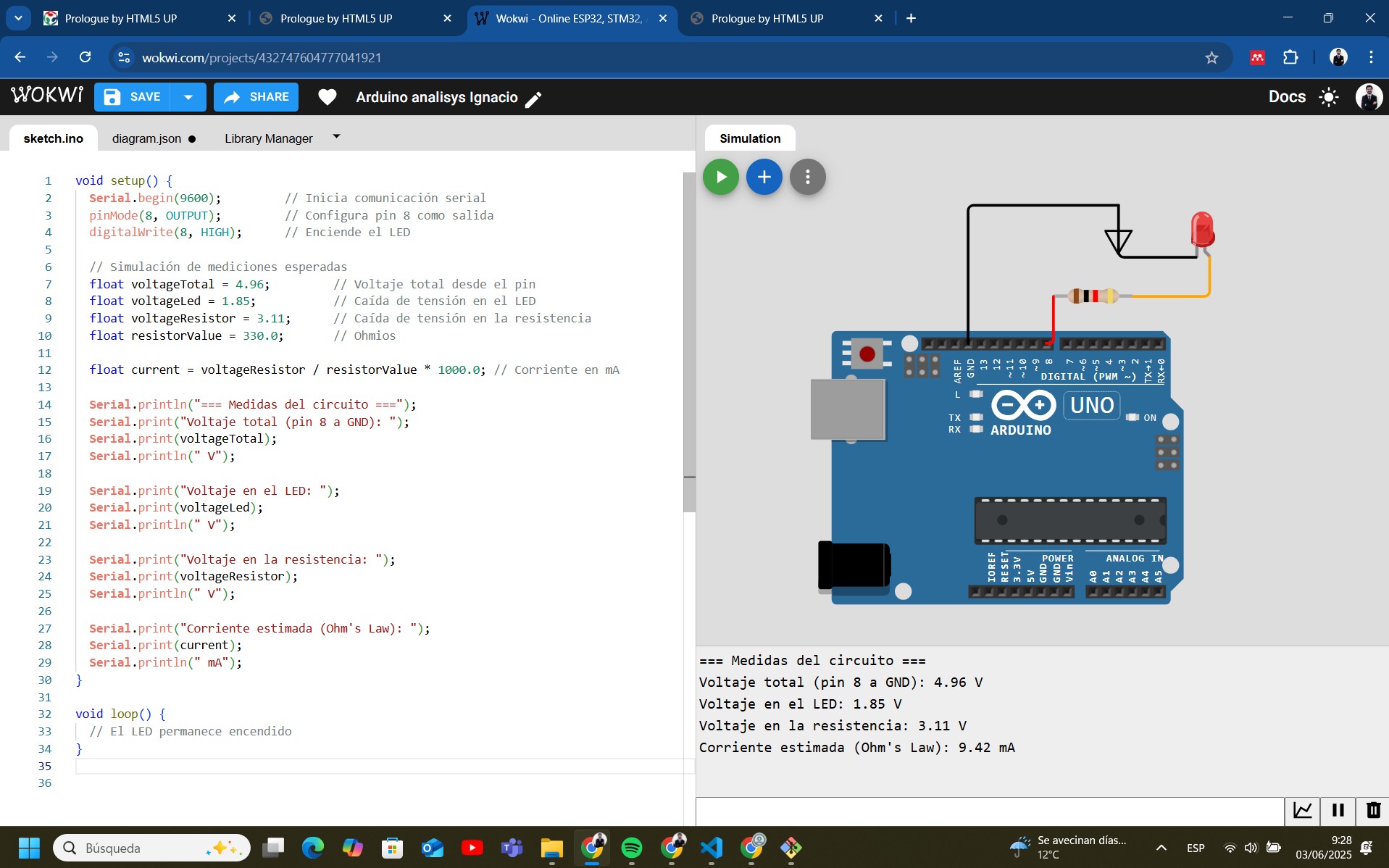Like the project with the heart icon
The height and width of the screenshot is (868, 1389).
[328, 97]
